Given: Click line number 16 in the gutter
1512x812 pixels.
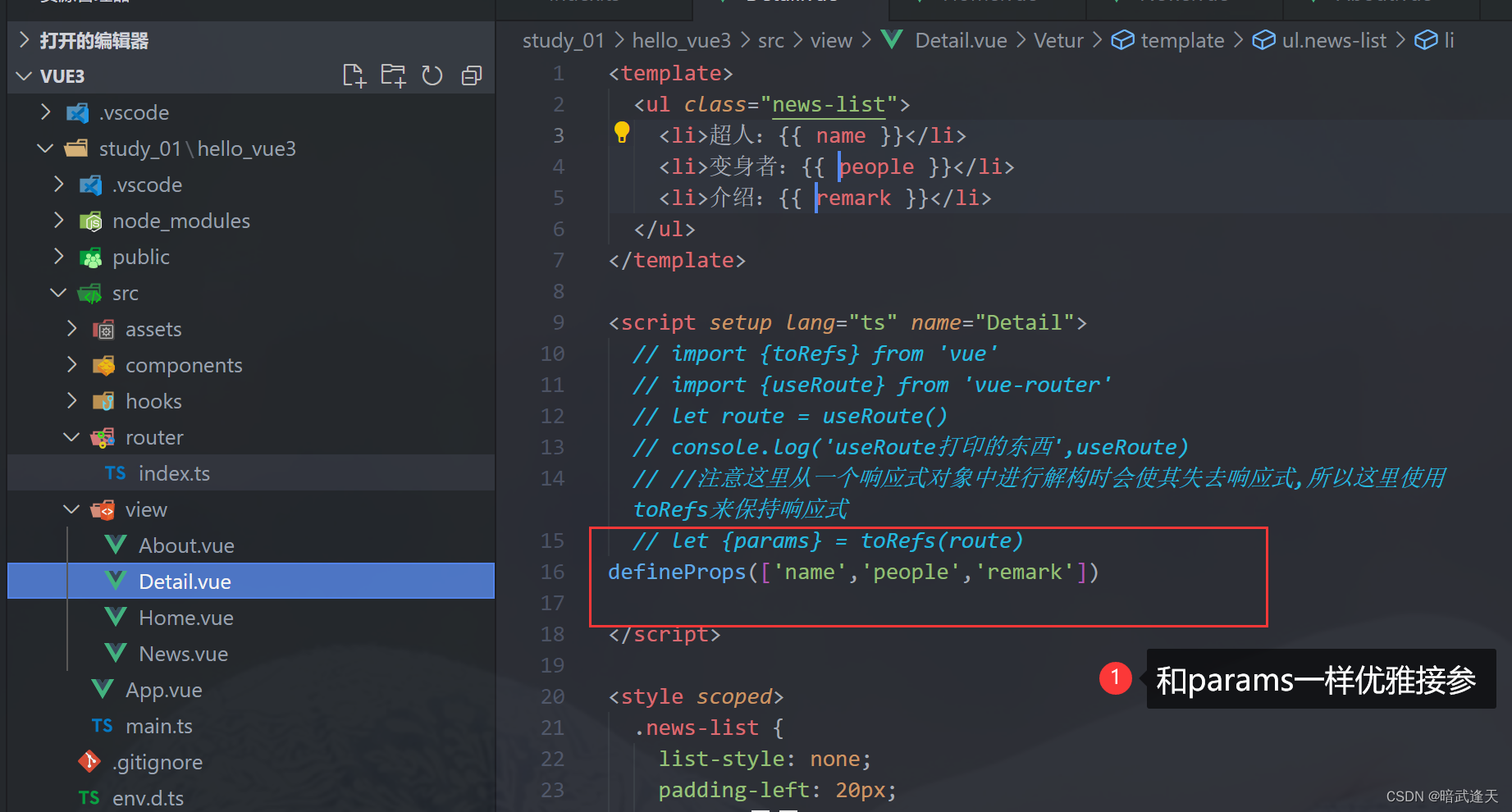Looking at the screenshot, I should click(552, 572).
